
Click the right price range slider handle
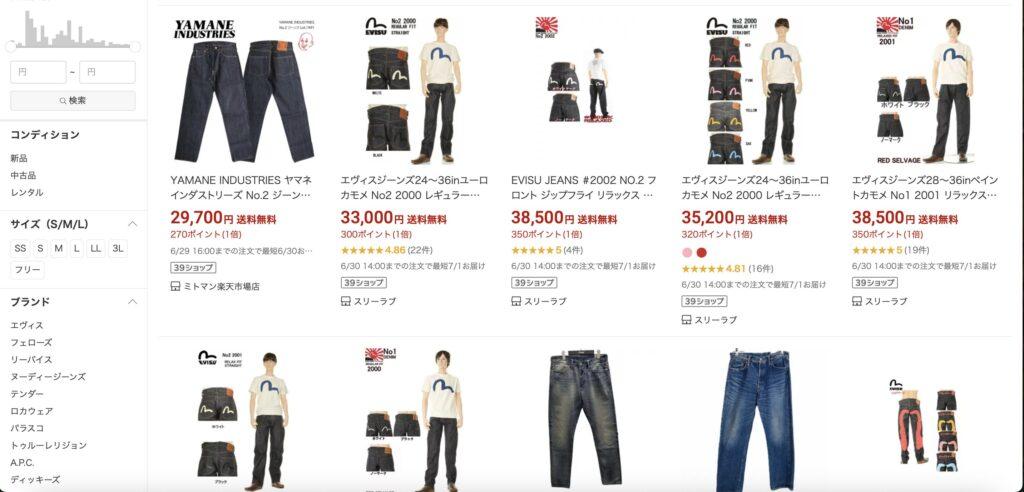coord(135,46)
